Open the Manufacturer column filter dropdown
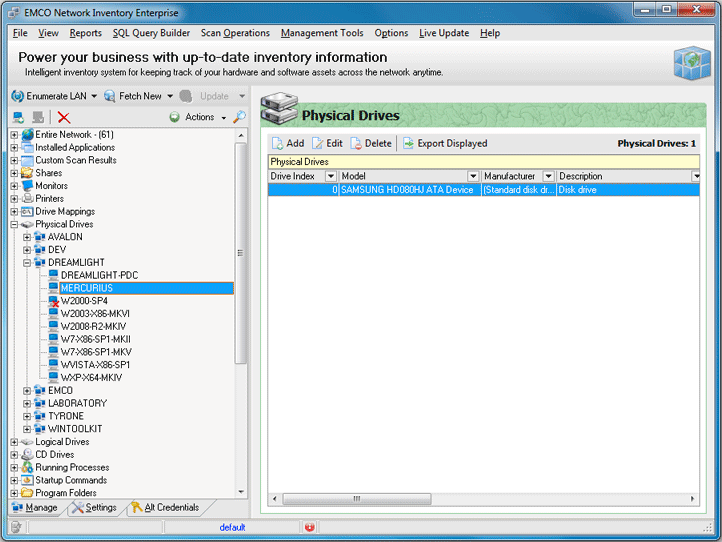 (x=548, y=176)
